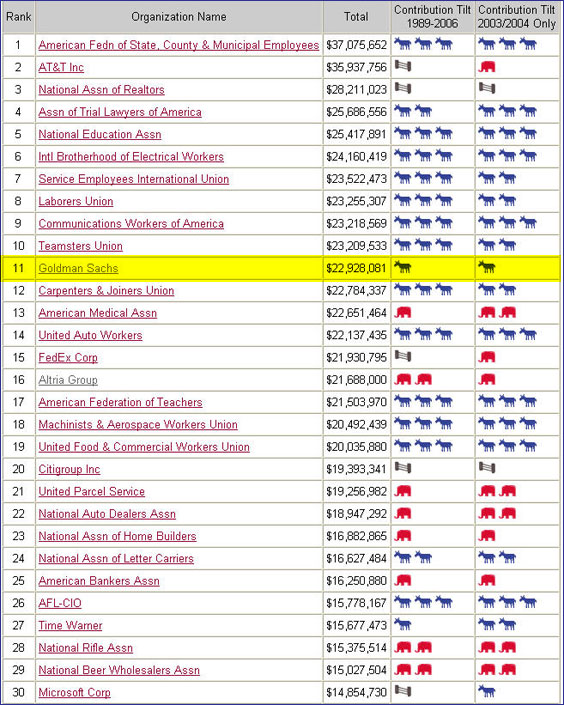
Task: Select the $19,393,341 Citigroup total
Action: [357, 469]
